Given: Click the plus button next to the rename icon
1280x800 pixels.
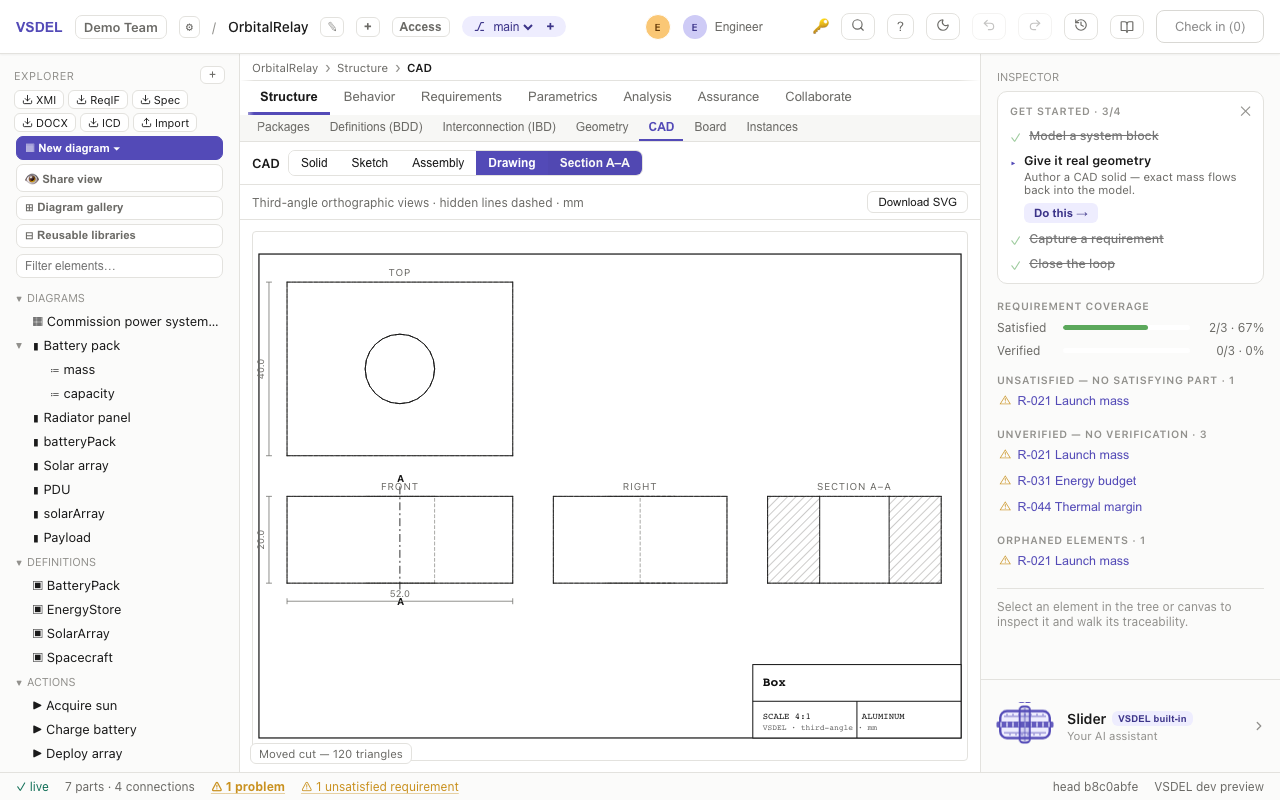Looking at the screenshot, I should [x=368, y=27].
